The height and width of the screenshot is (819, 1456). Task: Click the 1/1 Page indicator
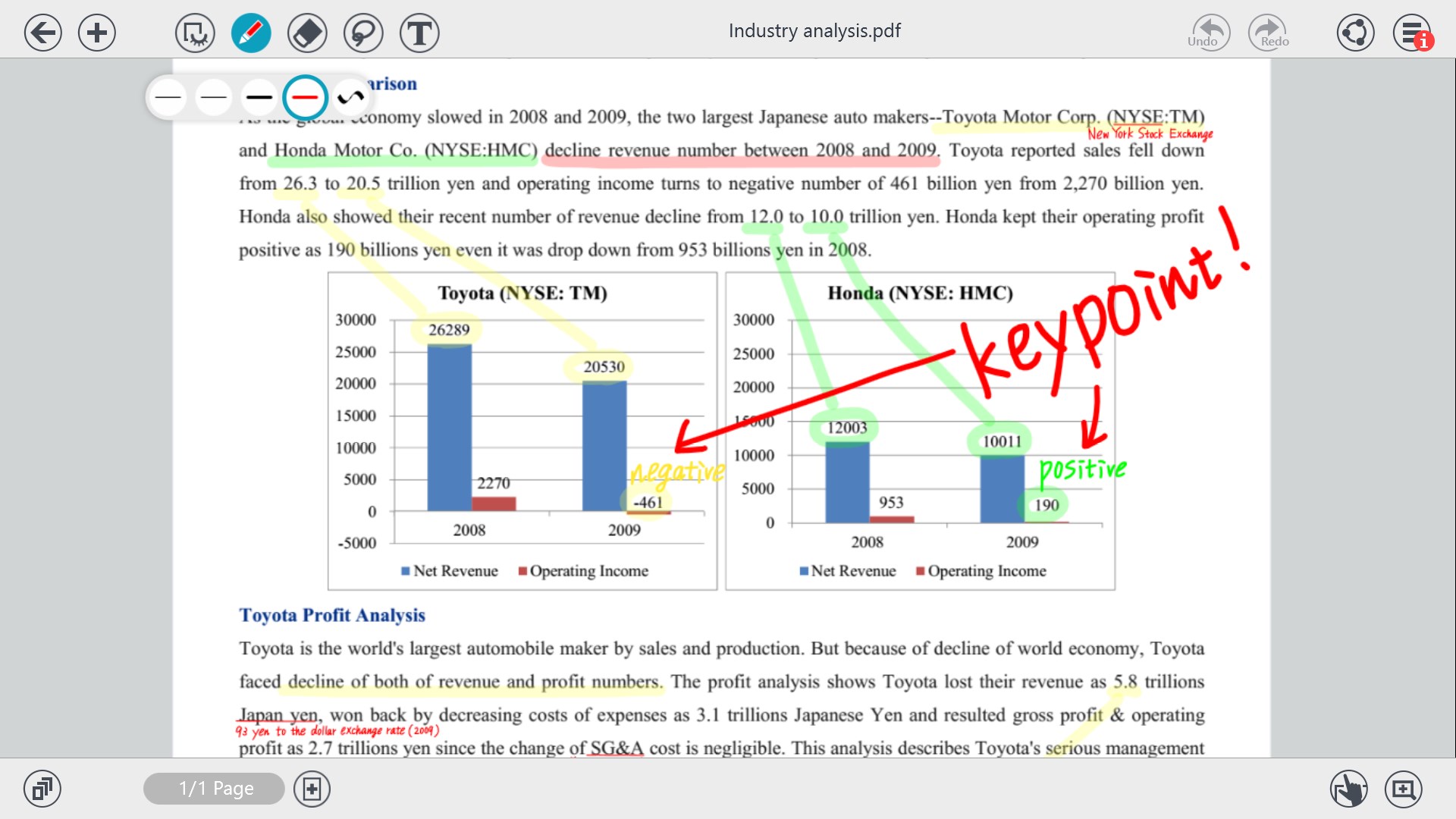click(x=214, y=789)
